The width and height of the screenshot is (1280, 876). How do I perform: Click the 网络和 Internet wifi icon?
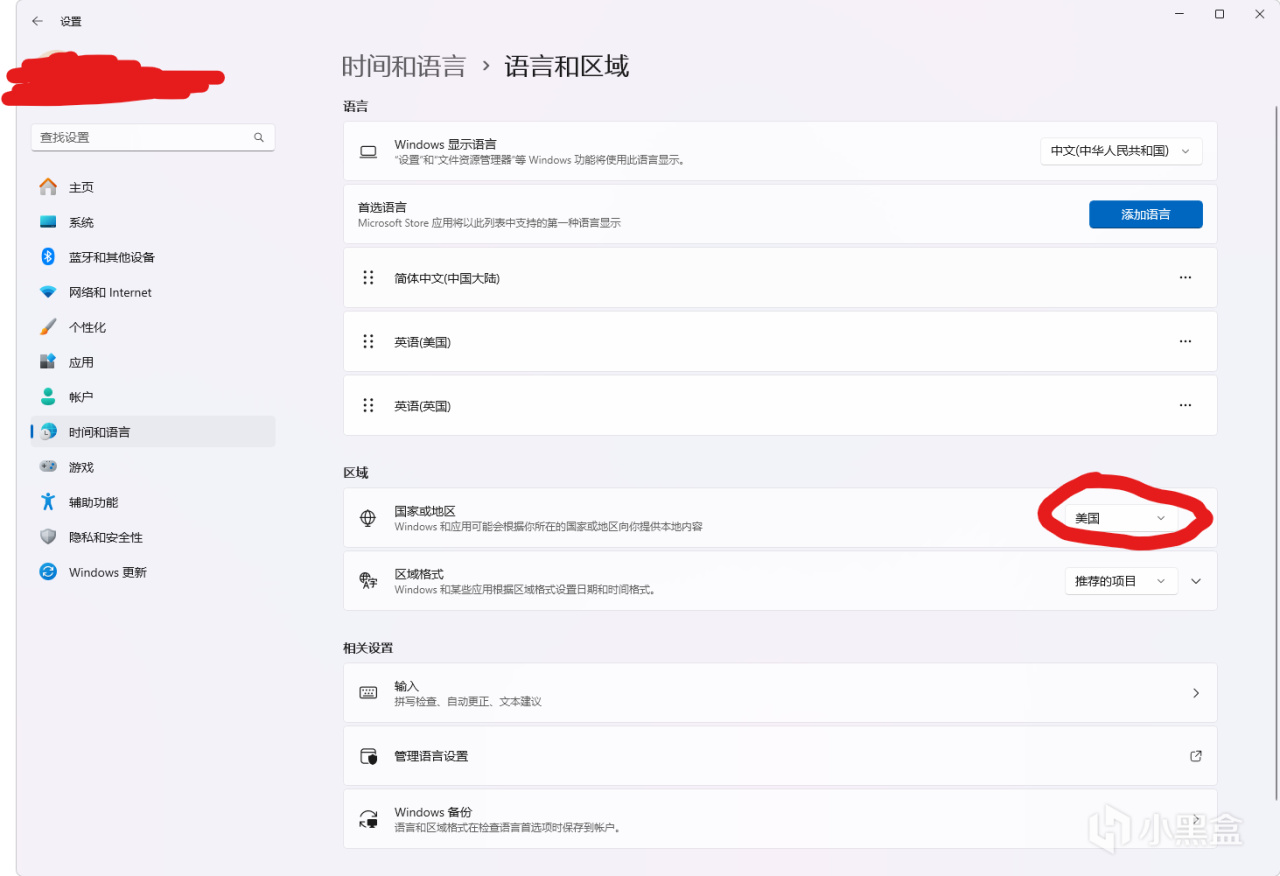pyautogui.click(x=48, y=292)
